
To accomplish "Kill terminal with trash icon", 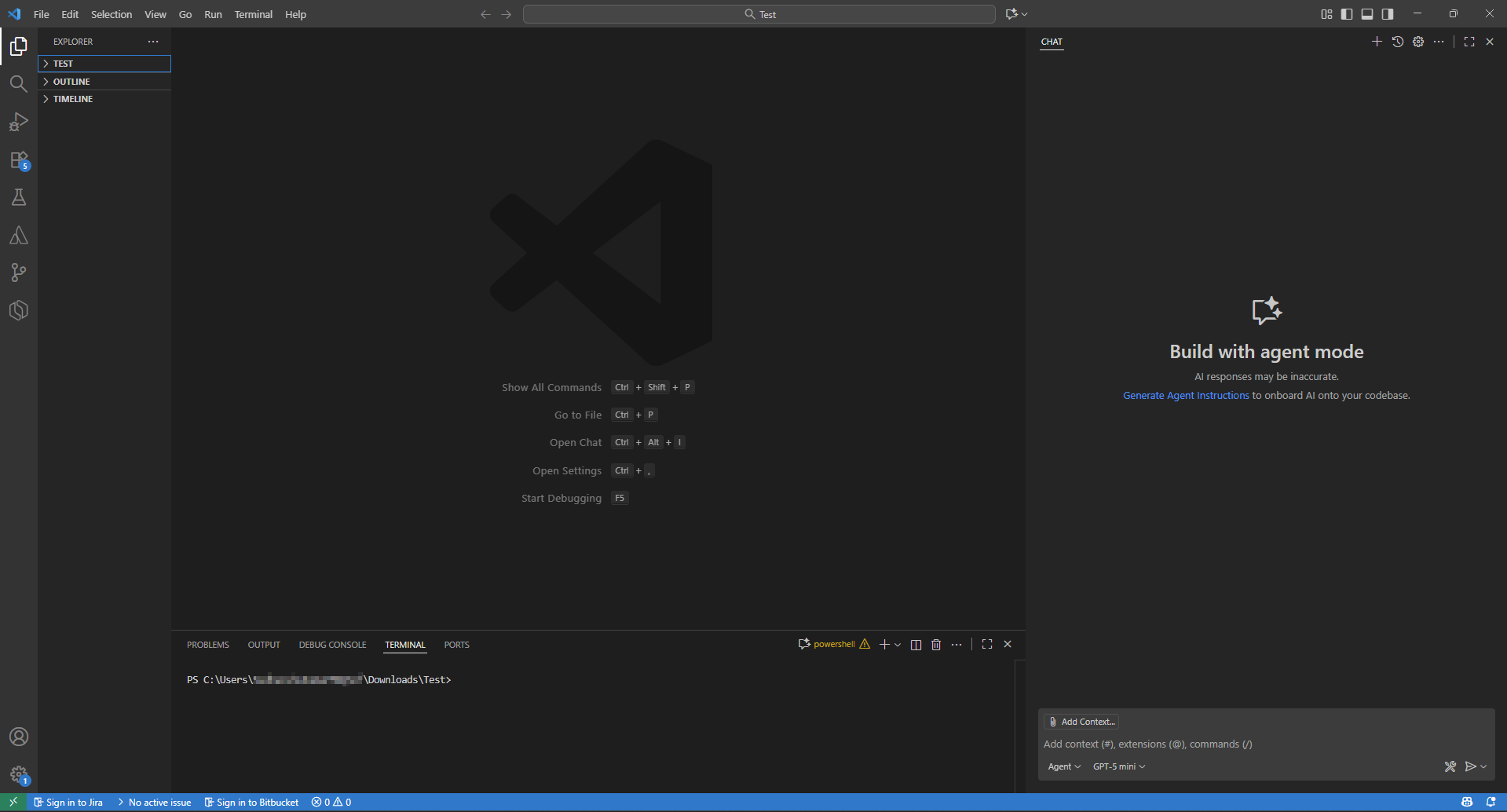I will [x=936, y=645].
